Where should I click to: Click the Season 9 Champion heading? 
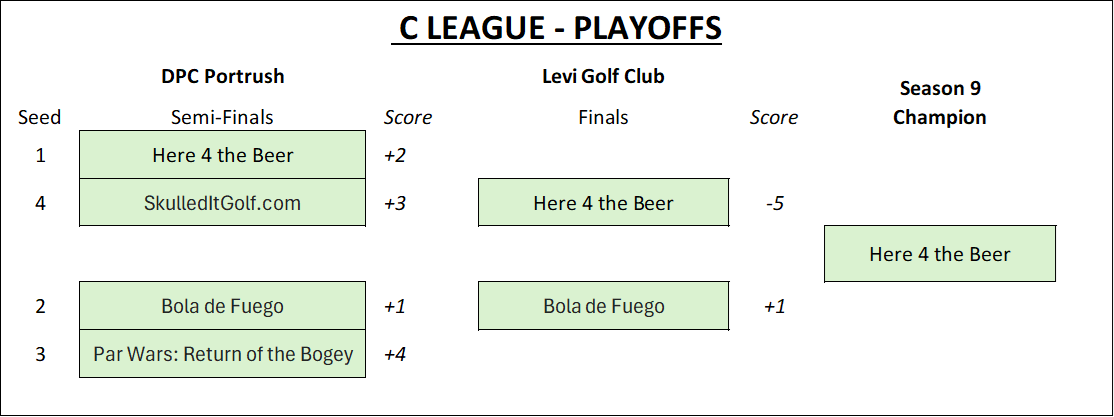pyautogui.click(x=939, y=103)
